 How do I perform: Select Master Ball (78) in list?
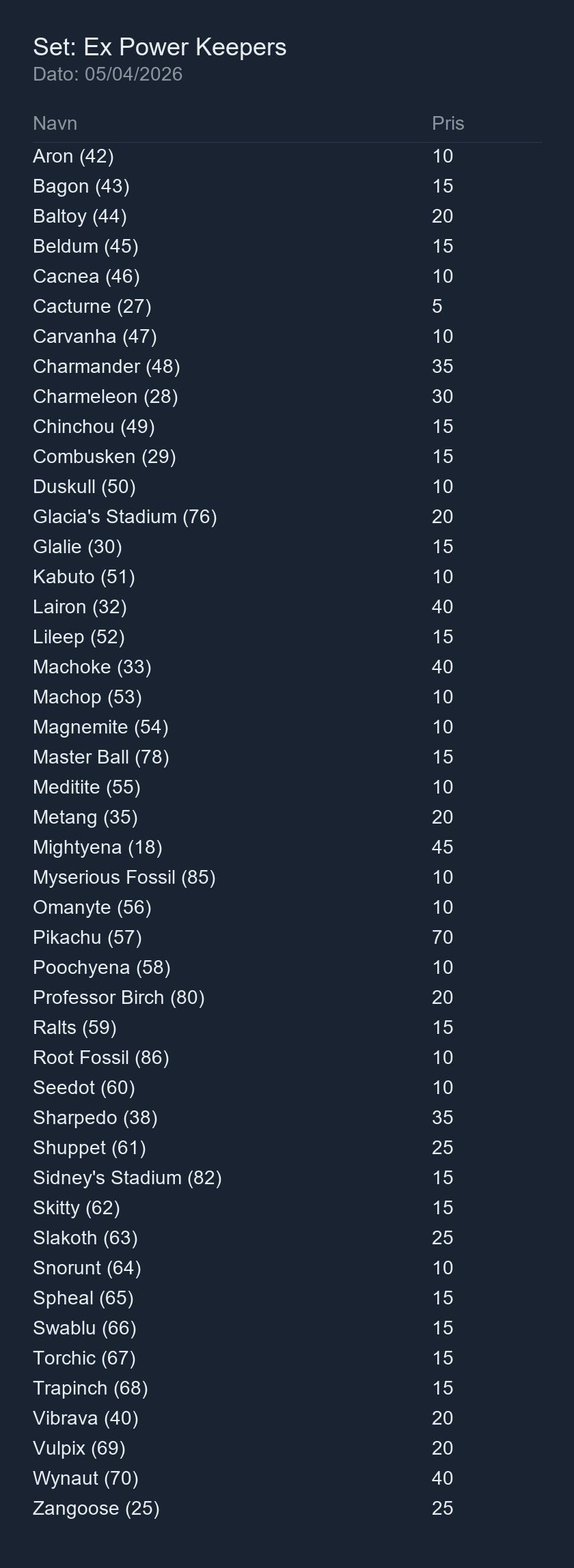coord(100,757)
